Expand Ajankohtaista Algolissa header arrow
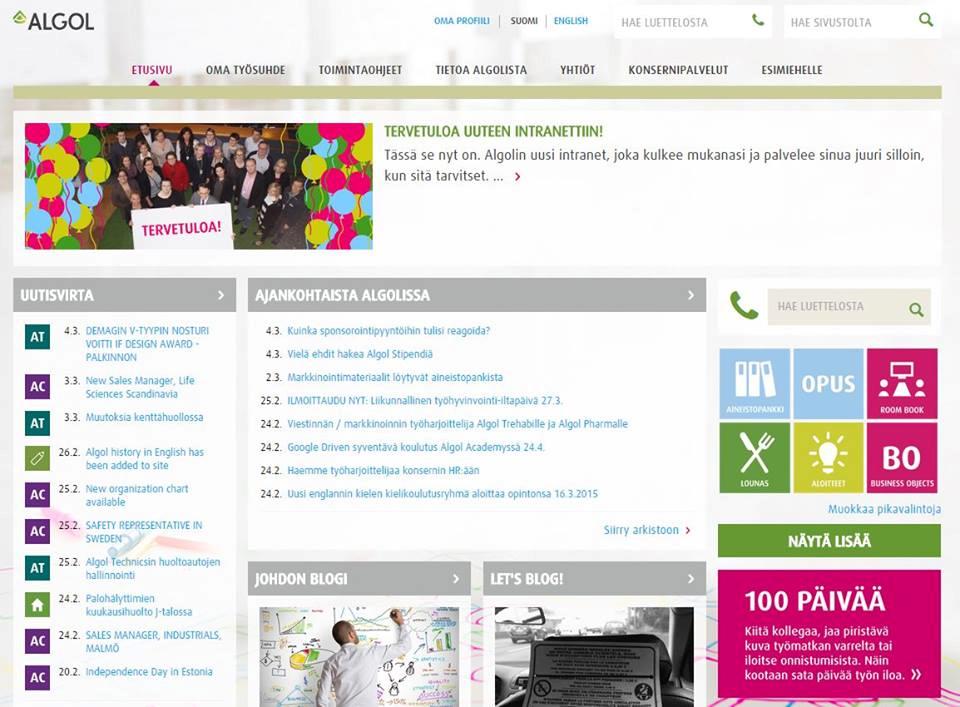 click(x=691, y=295)
